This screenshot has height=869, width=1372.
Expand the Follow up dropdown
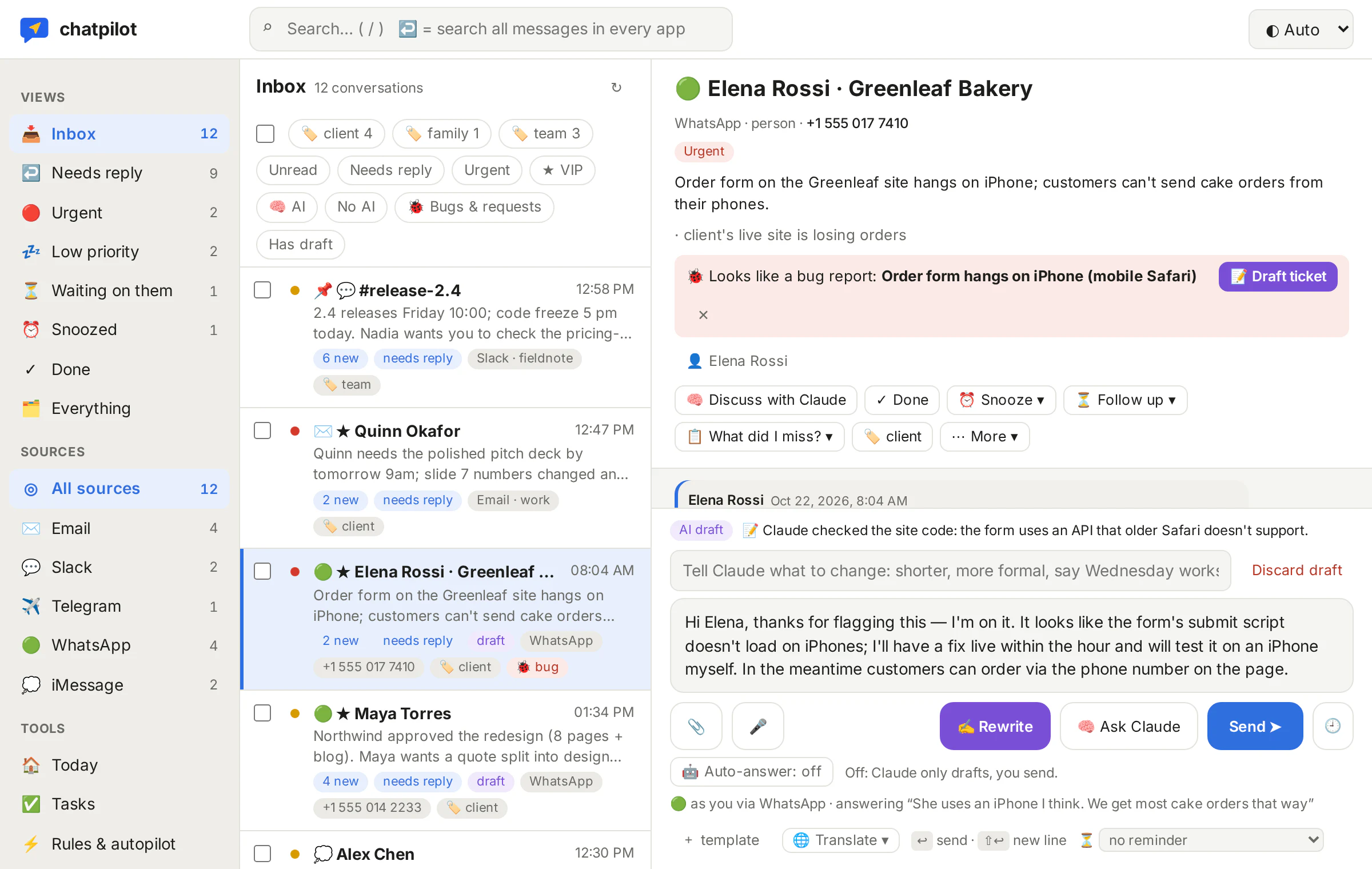1125,400
